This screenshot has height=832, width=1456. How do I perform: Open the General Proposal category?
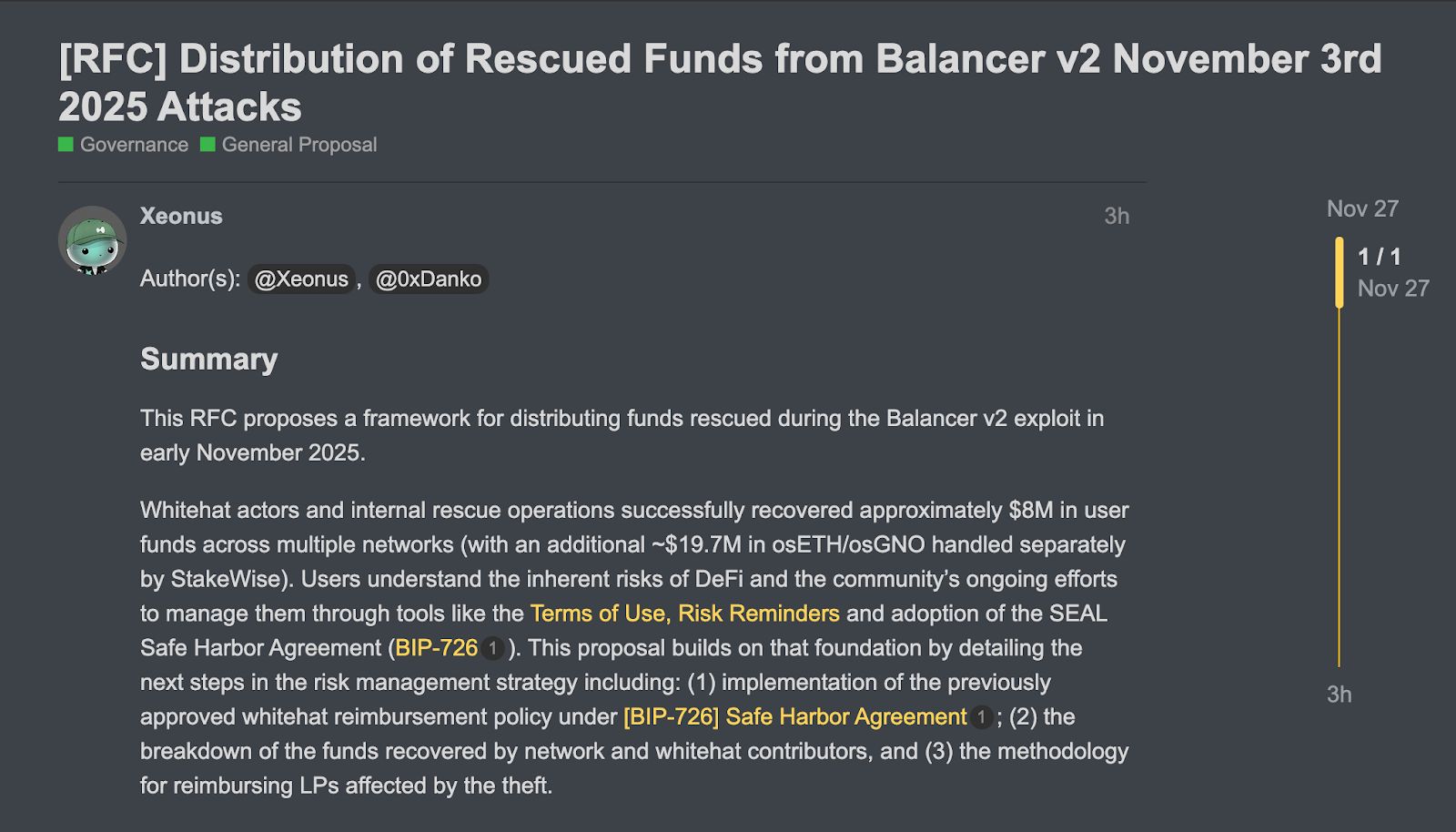tap(298, 145)
